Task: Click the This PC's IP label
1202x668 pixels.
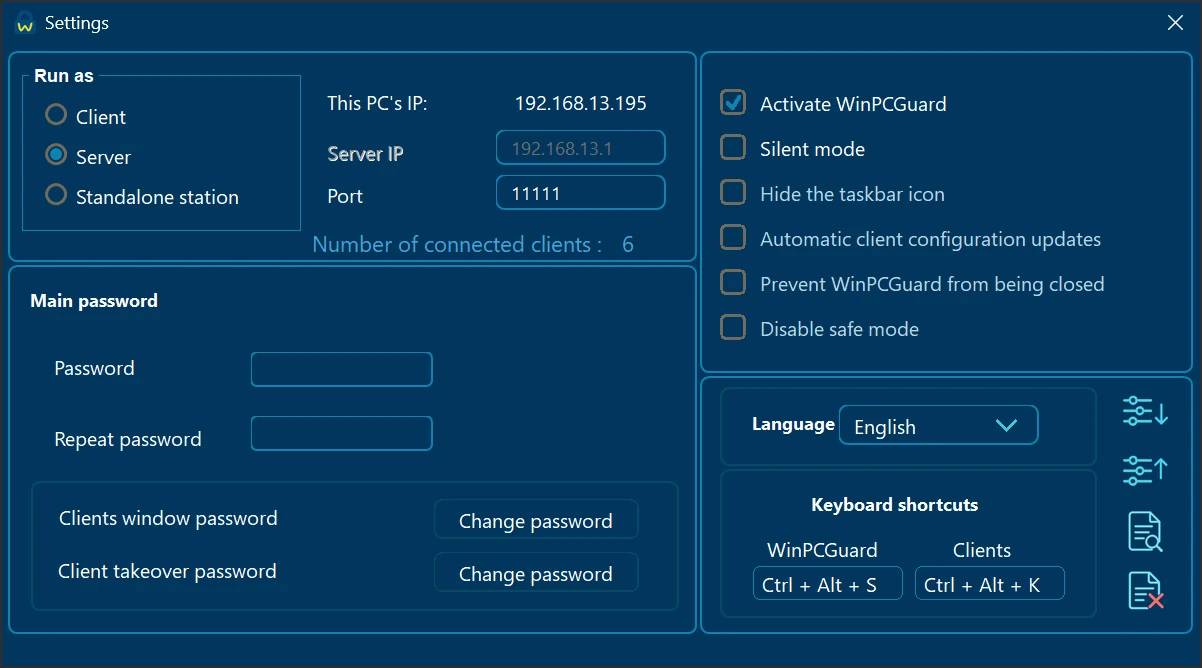Action: [x=377, y=103]
